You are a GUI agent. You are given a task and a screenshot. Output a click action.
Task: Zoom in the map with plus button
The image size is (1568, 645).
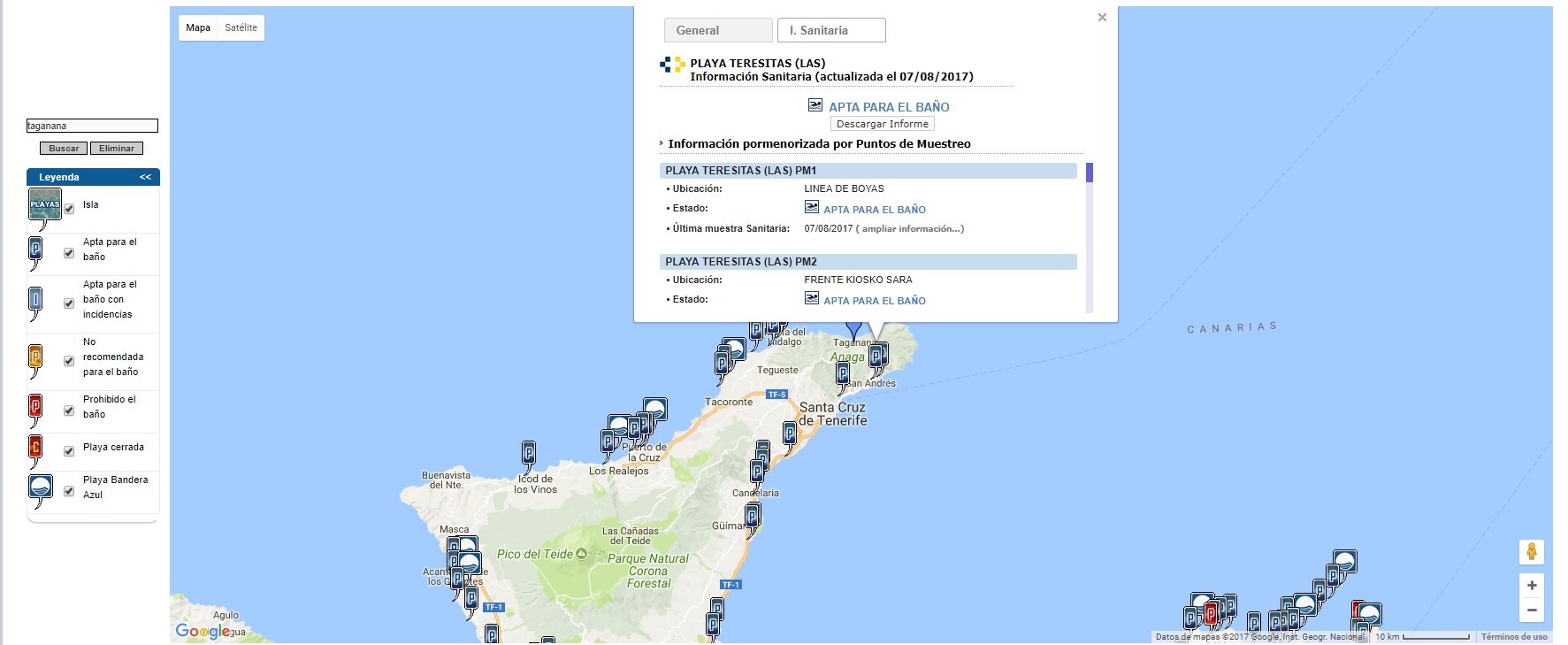point(1532,586)
